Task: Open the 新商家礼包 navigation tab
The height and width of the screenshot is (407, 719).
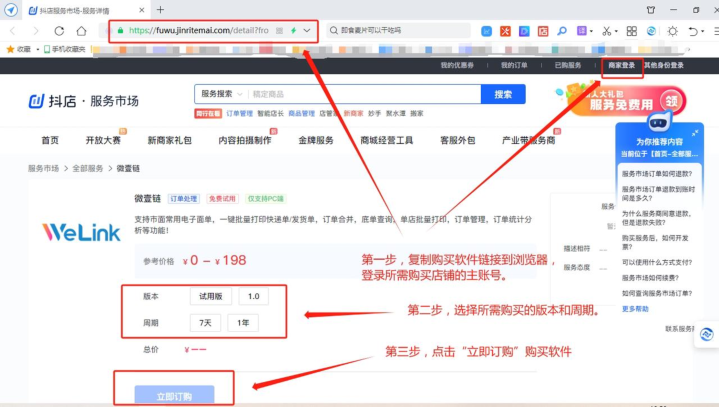Action: tap(169, 140)
